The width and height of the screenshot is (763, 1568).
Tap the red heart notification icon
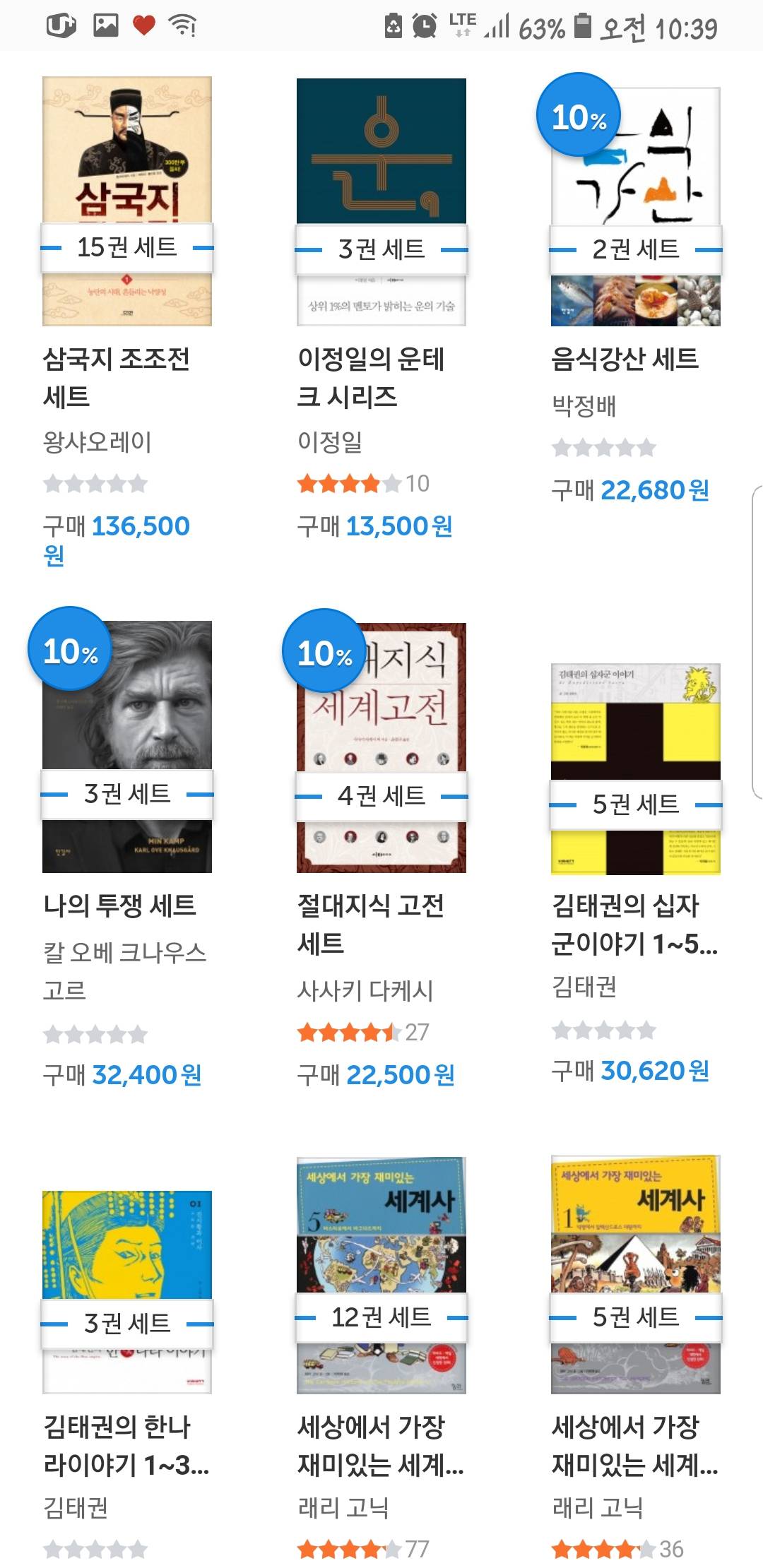click(x=144, y=26)
